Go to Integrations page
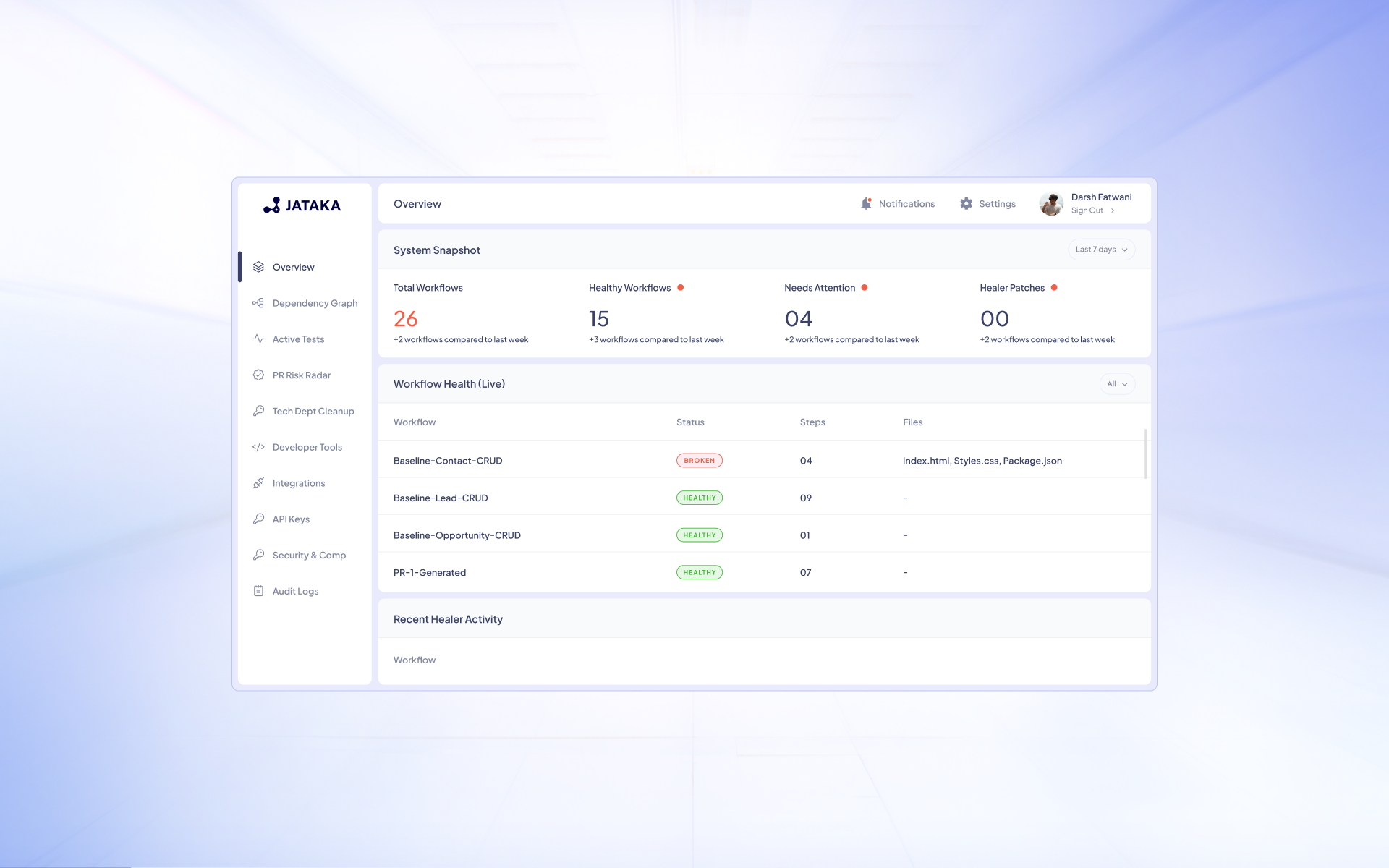Viewport: 1389px width, 868px height. pyautogui.click(x=299, y=483)
